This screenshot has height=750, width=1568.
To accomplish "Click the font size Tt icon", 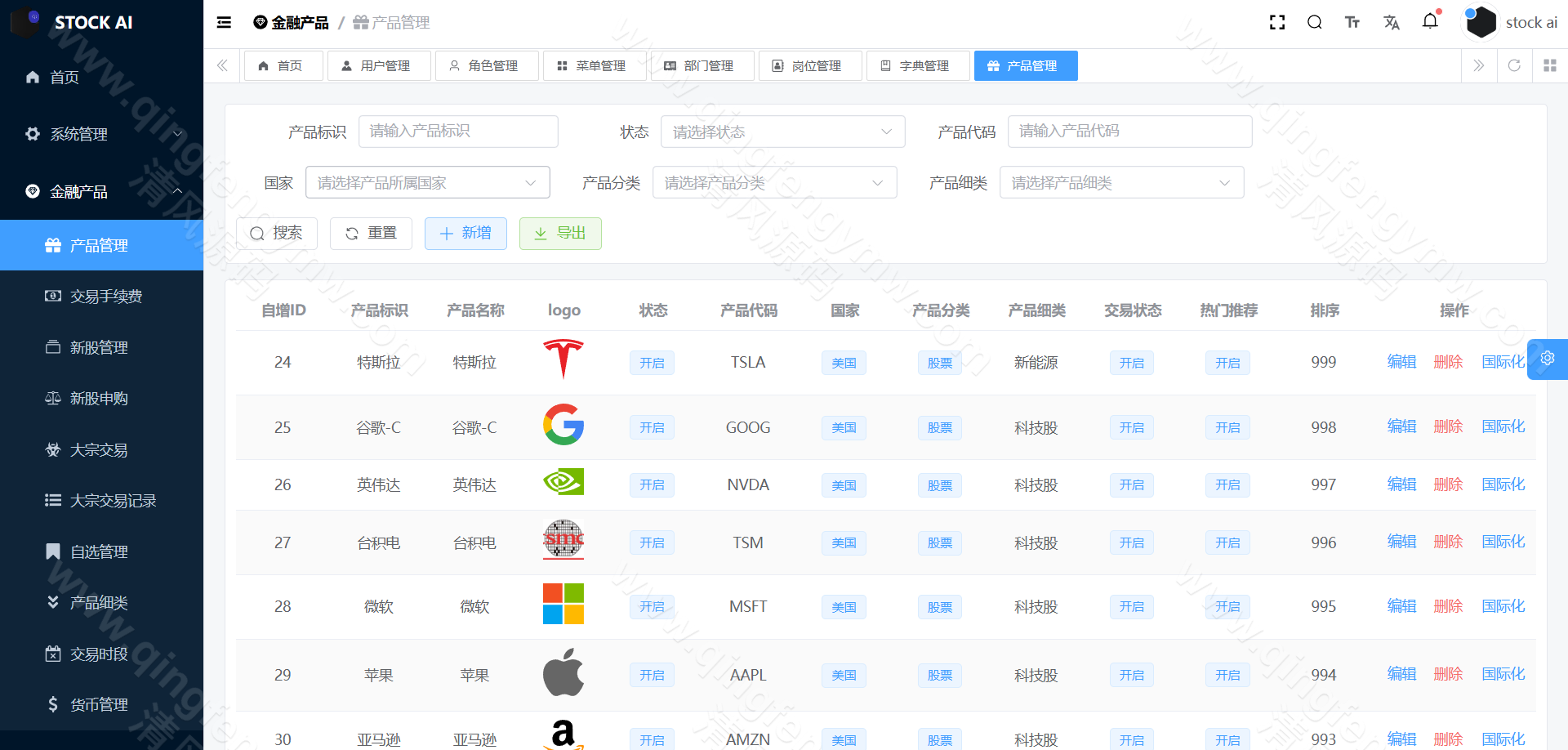I will point(1352,22).
